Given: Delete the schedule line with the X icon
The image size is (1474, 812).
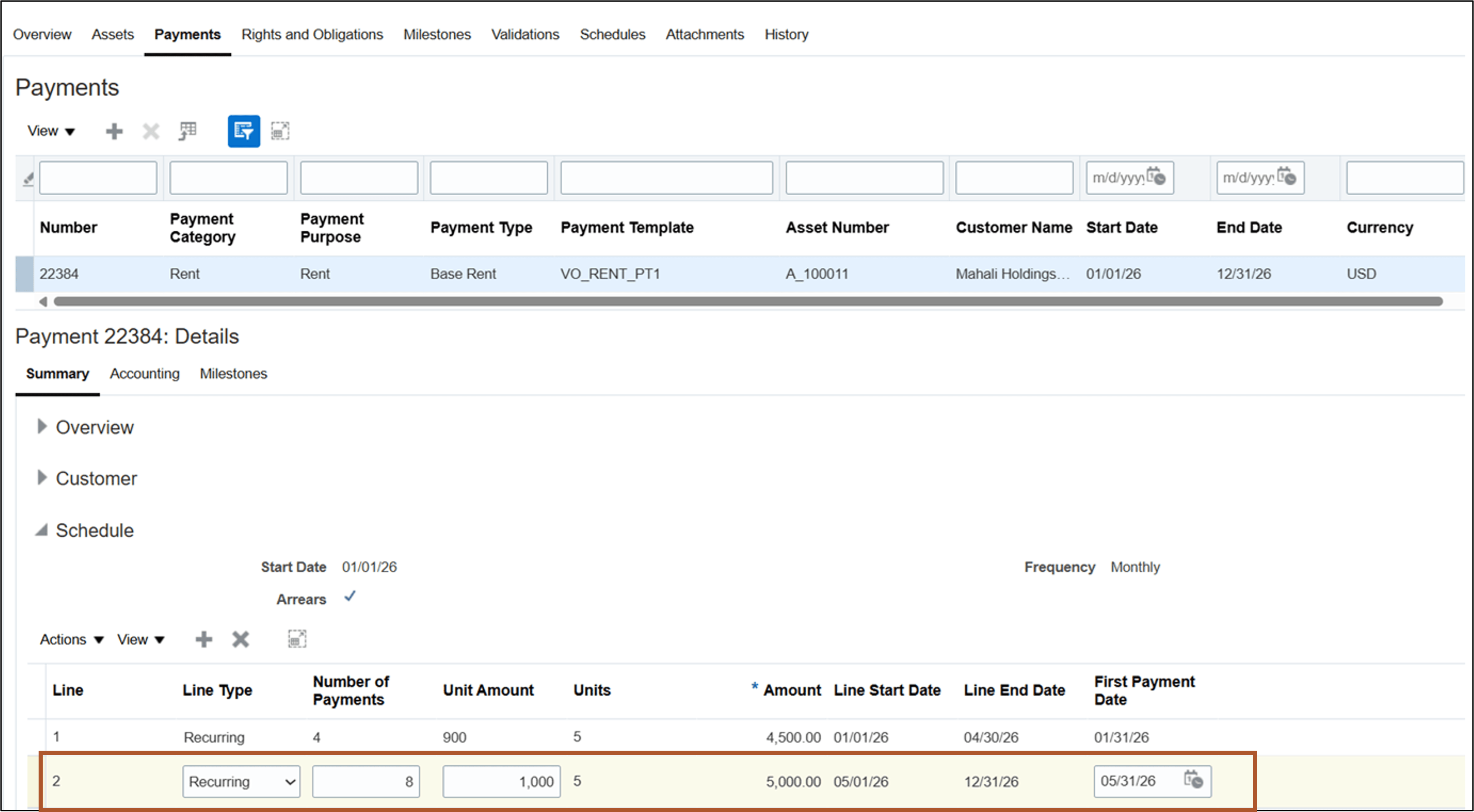Looking at the screenshot, I should click(240, 639).
